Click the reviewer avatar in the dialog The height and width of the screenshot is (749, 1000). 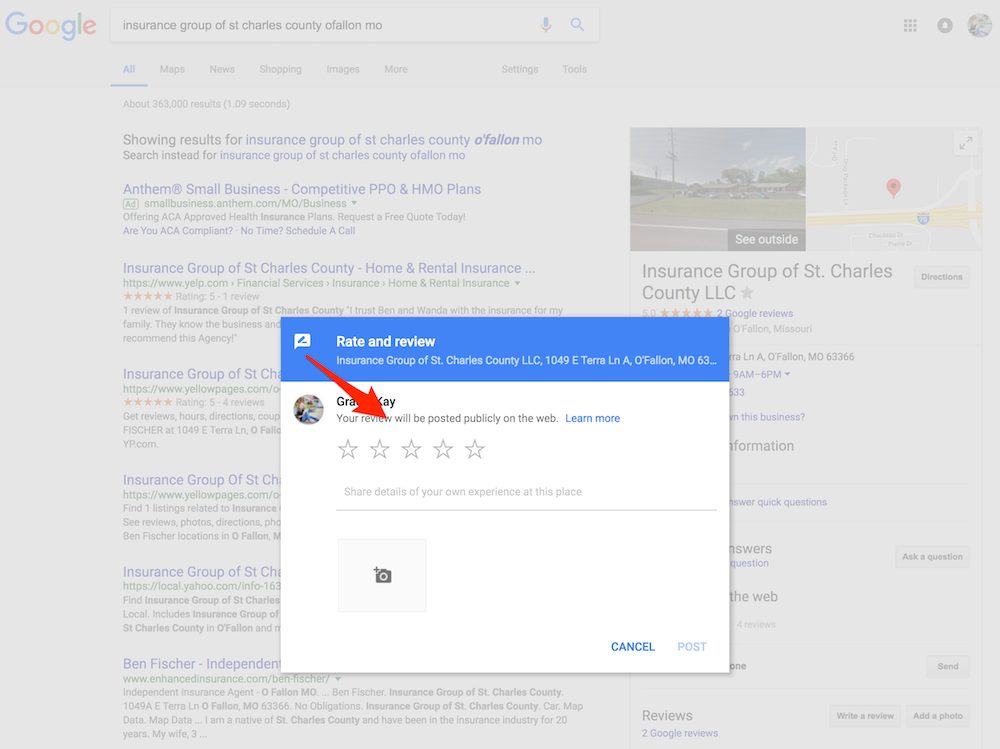pos(308,409)
